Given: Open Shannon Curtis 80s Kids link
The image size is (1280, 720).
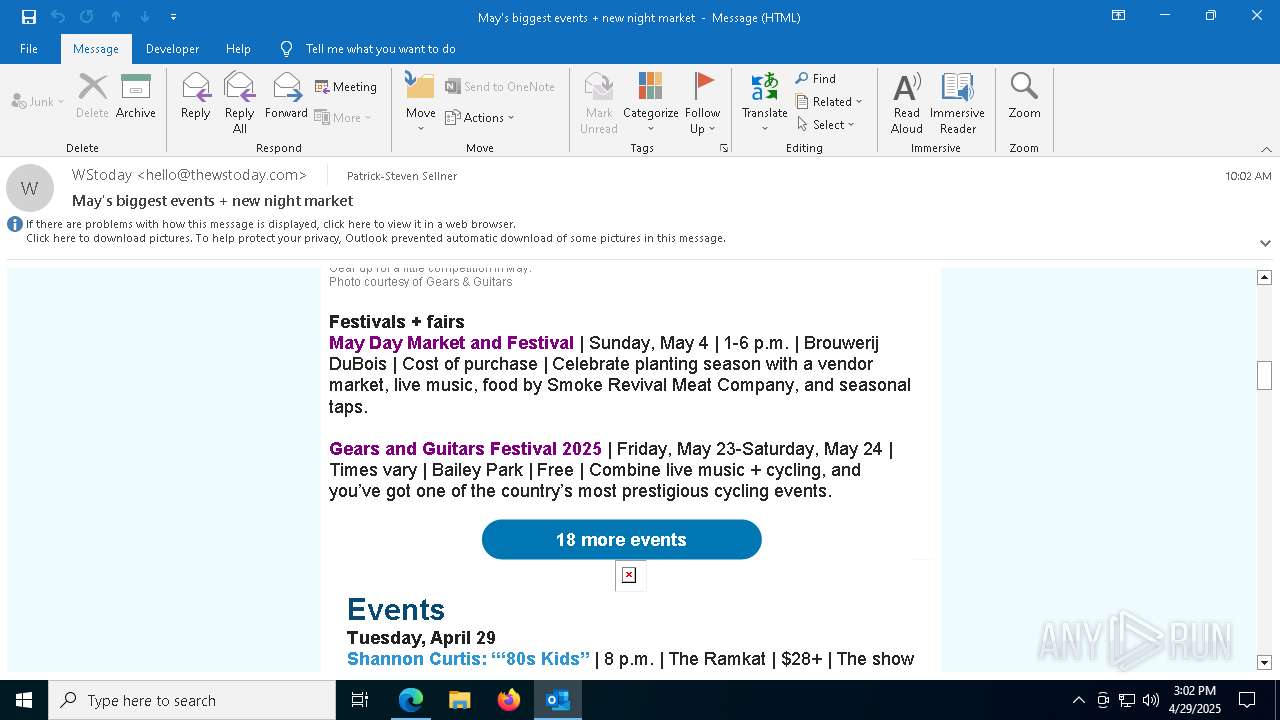Looking at the screenshot, I should (469, 659).
